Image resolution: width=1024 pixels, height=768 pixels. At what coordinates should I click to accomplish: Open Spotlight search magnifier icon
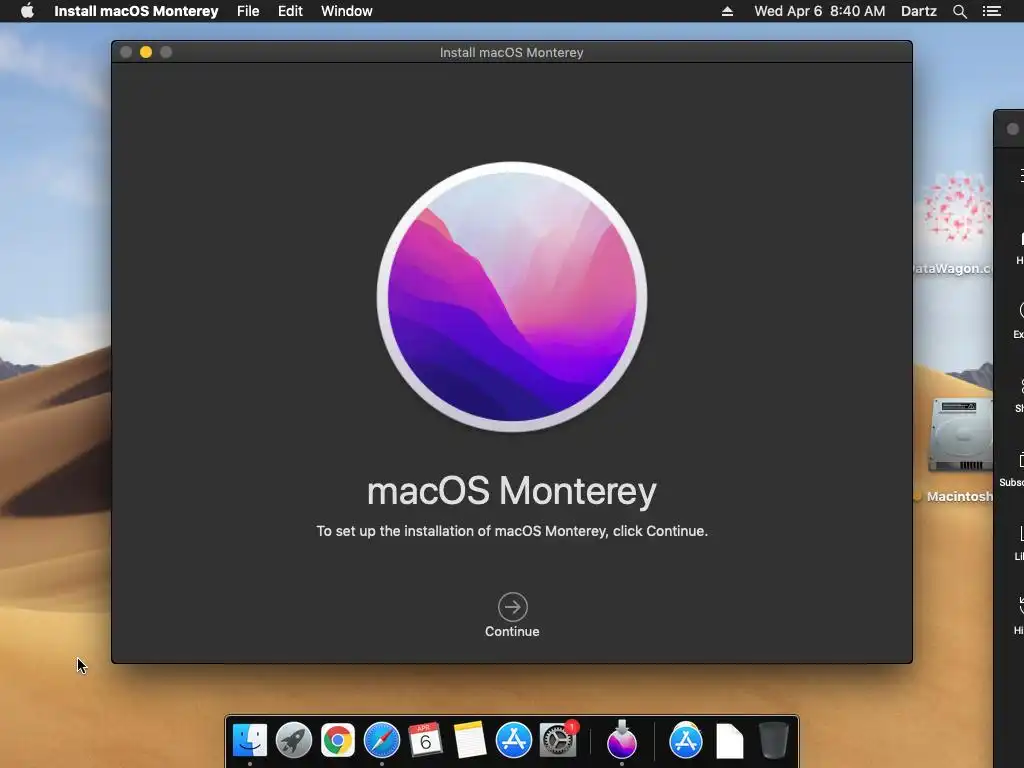pyautogui.click(x=959, y=11)
